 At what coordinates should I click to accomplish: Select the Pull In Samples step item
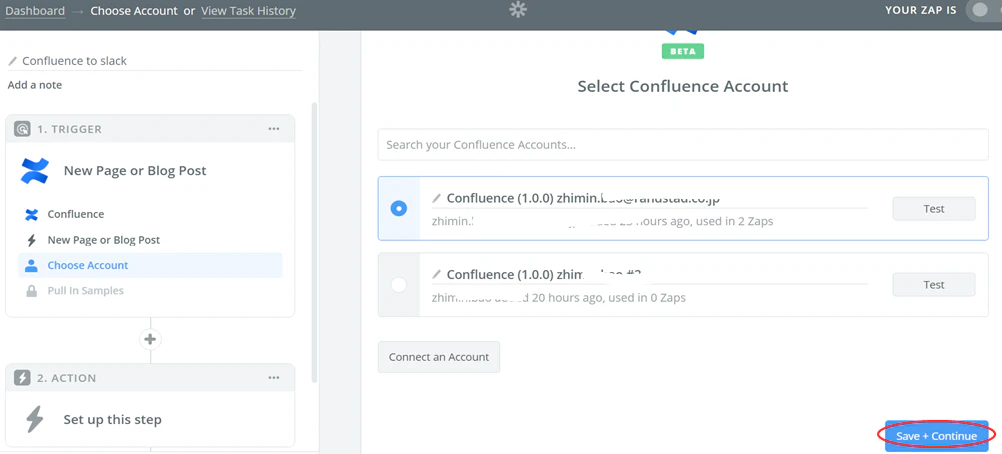150,291
